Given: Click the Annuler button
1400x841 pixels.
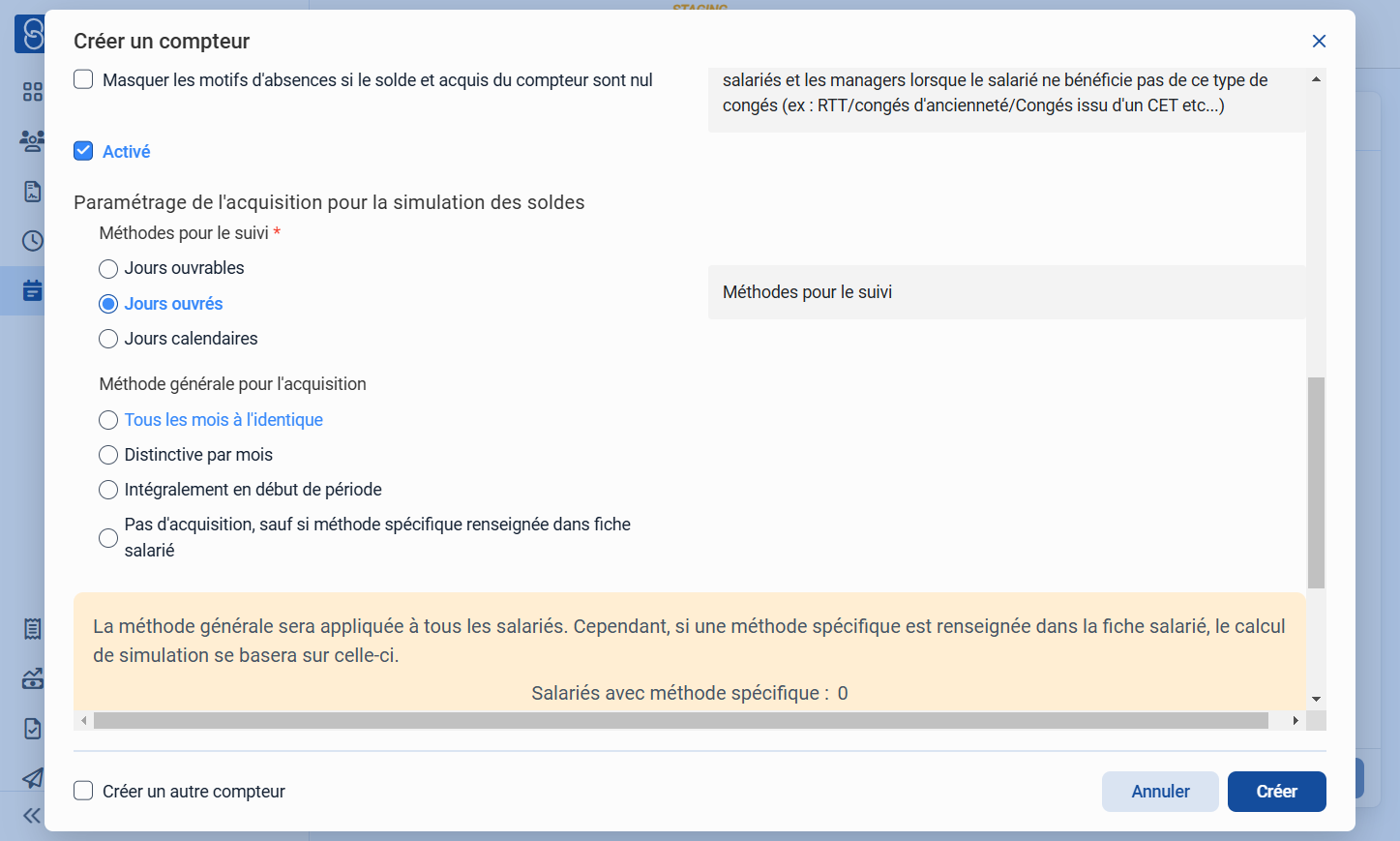Looking at the screenshot, I should point(1160,792).
